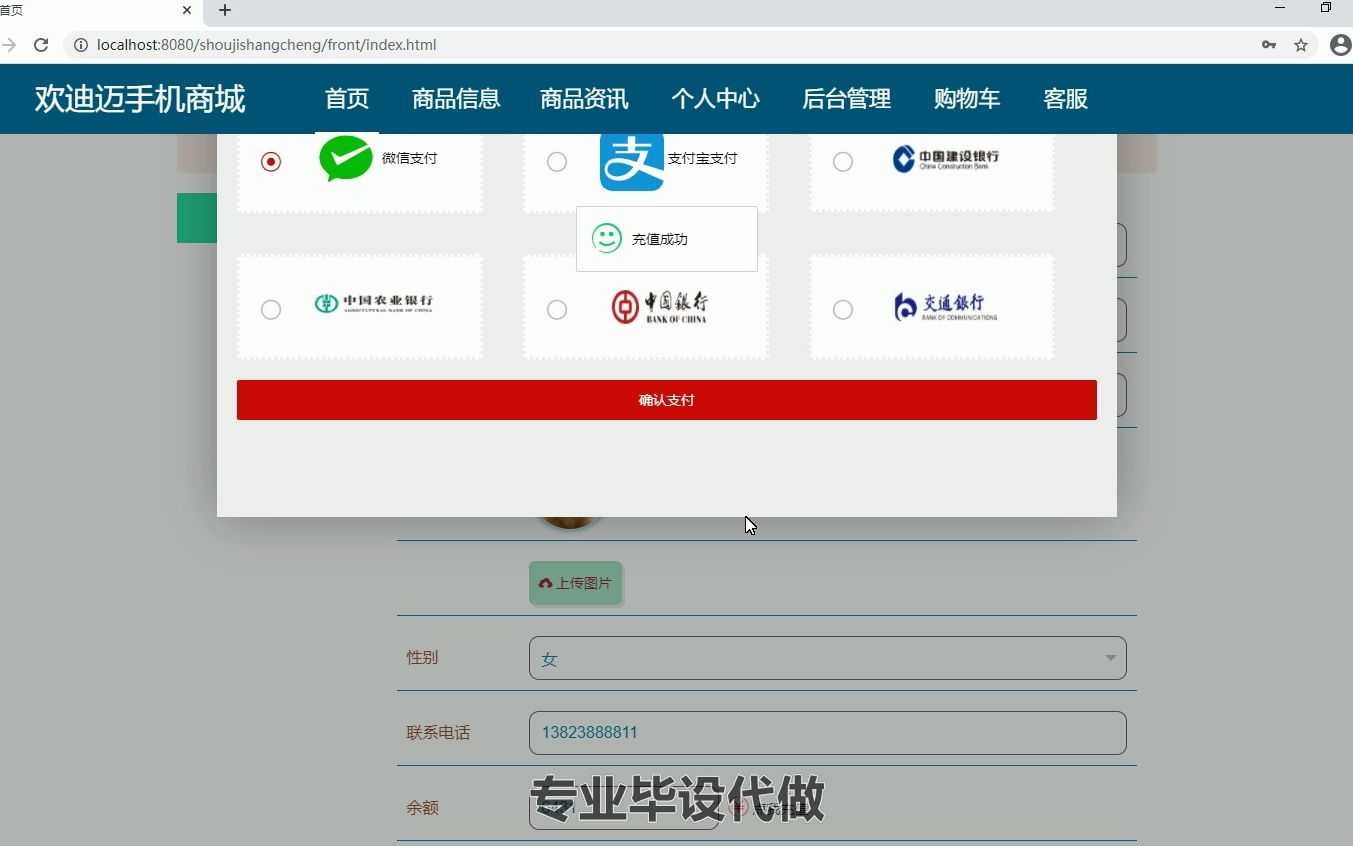Open the 客服 navigation item
Image resolution: width=1353 pixels, height=846 pixels.
pos(1065,99)
